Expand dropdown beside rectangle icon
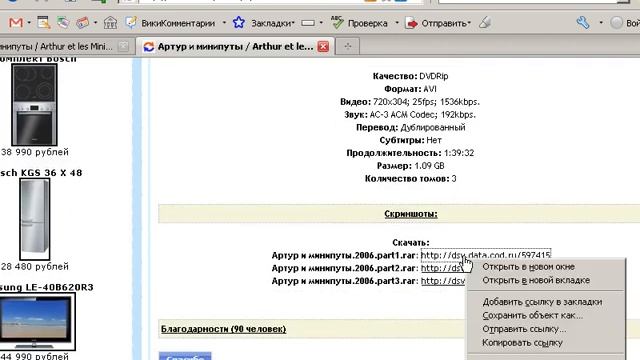This screenshot has height=360, width=640. (321, 23)
